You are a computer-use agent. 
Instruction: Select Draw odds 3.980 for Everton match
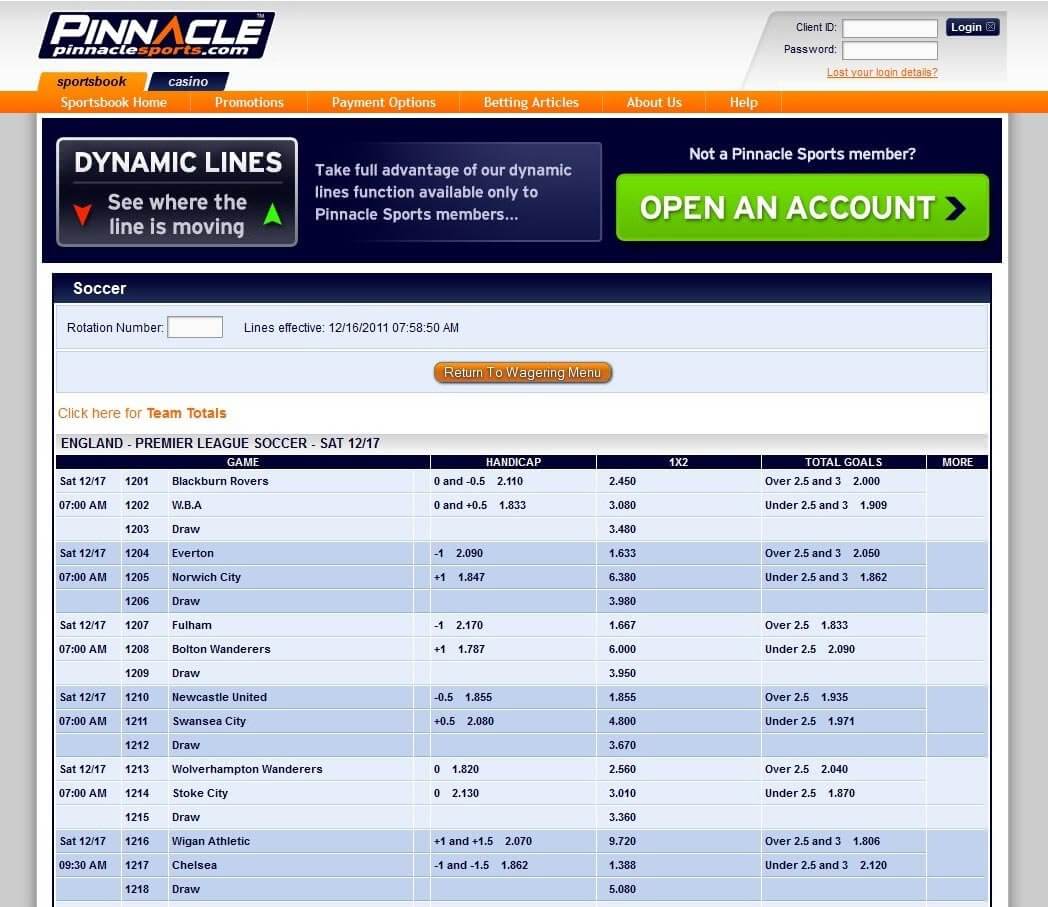click(622, 602)
